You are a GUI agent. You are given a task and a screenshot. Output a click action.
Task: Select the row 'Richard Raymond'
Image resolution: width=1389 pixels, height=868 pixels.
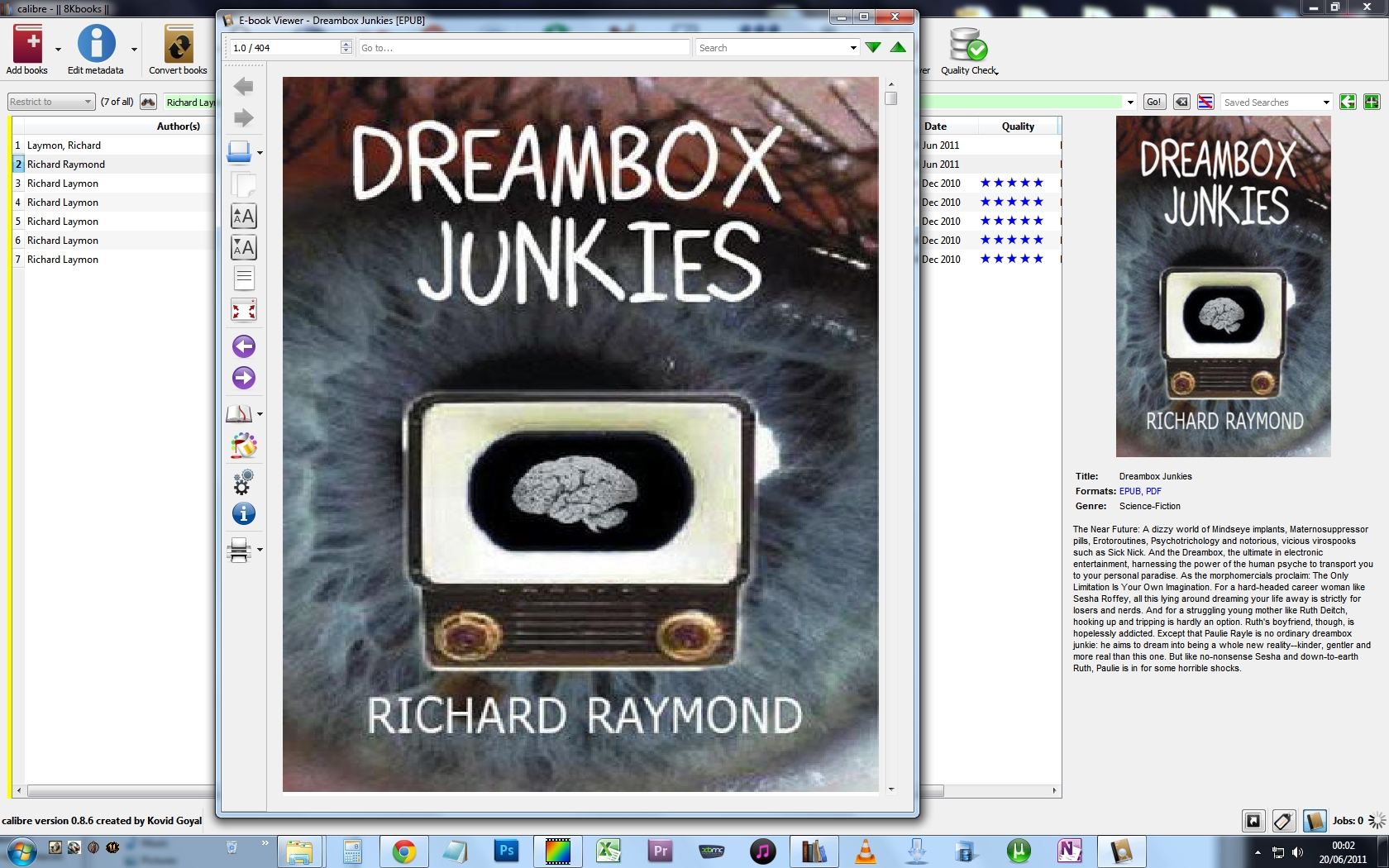pos(66,164)
